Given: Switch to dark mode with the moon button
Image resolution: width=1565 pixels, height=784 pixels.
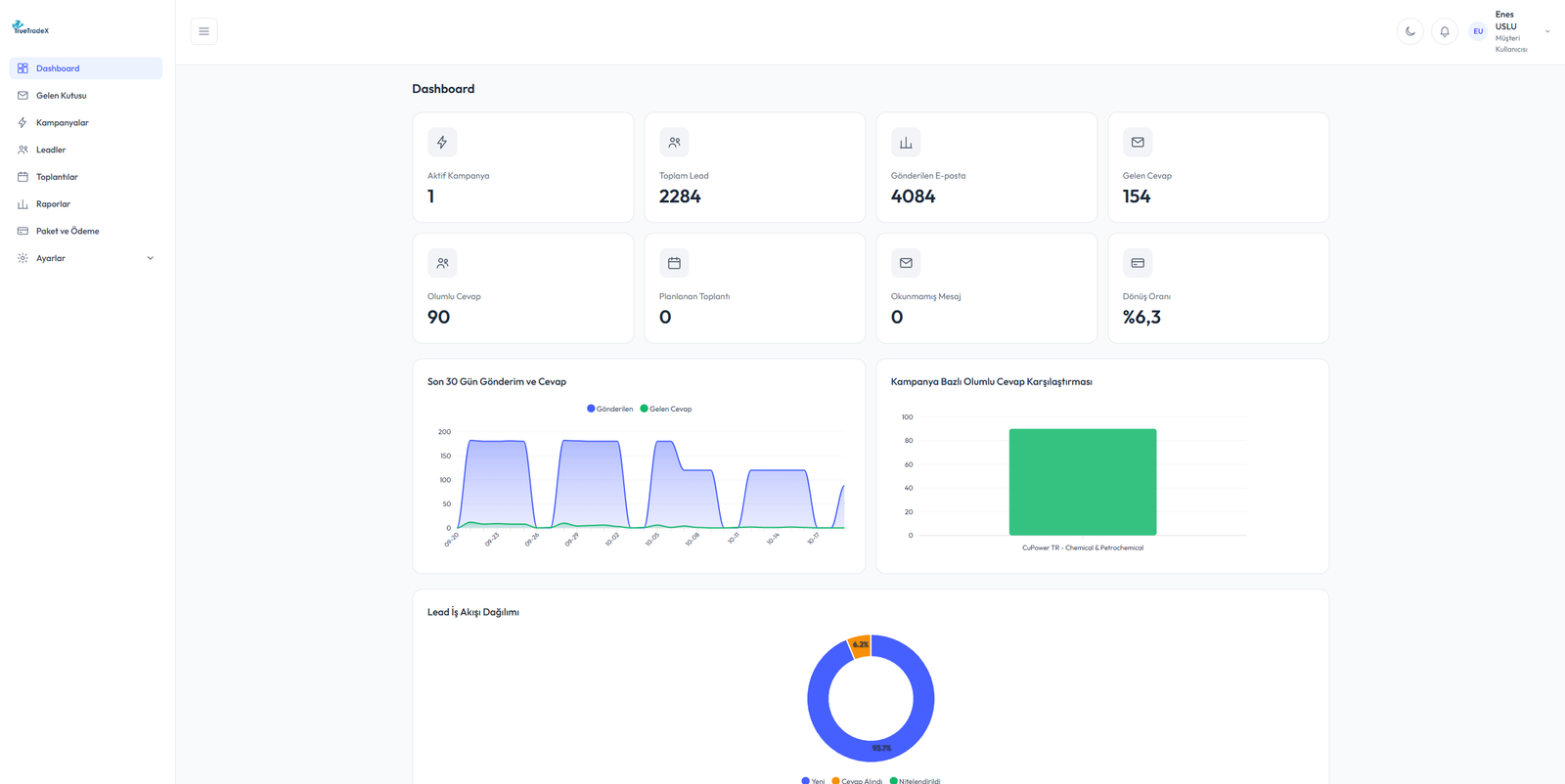Looking at the screenshot, I should (1410, 31).
